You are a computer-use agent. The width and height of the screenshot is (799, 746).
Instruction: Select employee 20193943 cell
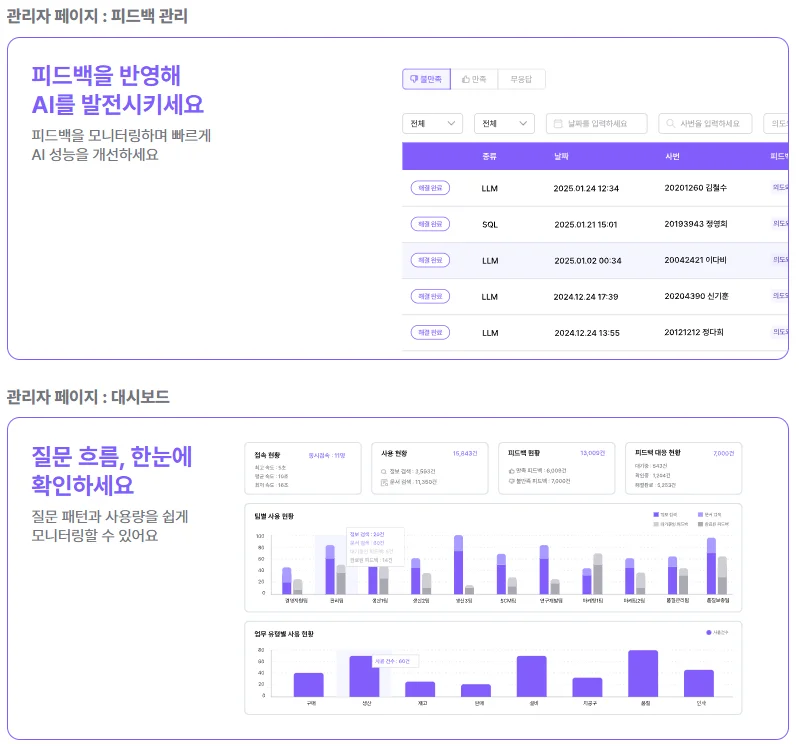(696, 224)
